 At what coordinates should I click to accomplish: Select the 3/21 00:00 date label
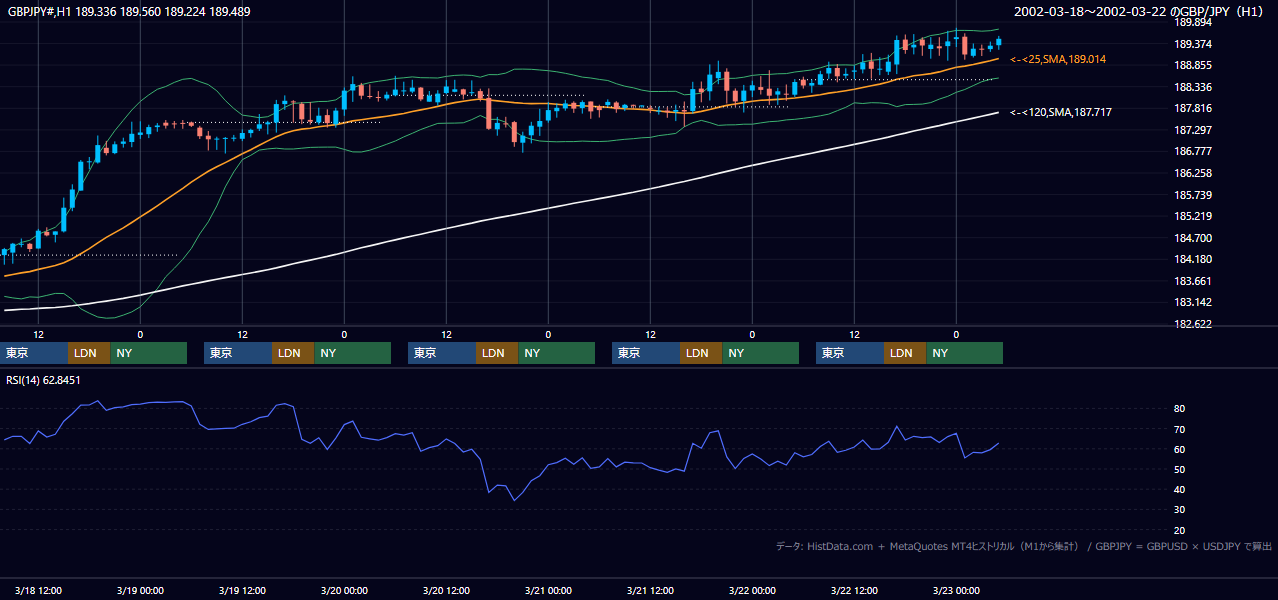548,590
